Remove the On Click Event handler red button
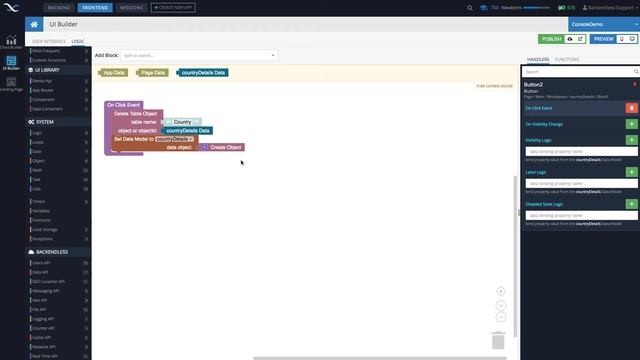 (x=631, y=108)
